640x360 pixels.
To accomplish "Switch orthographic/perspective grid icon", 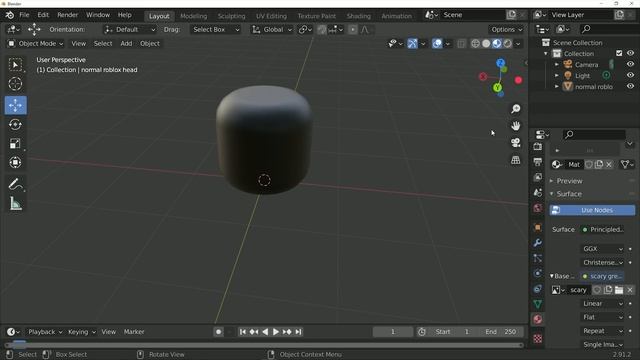I will pos(516,160).
